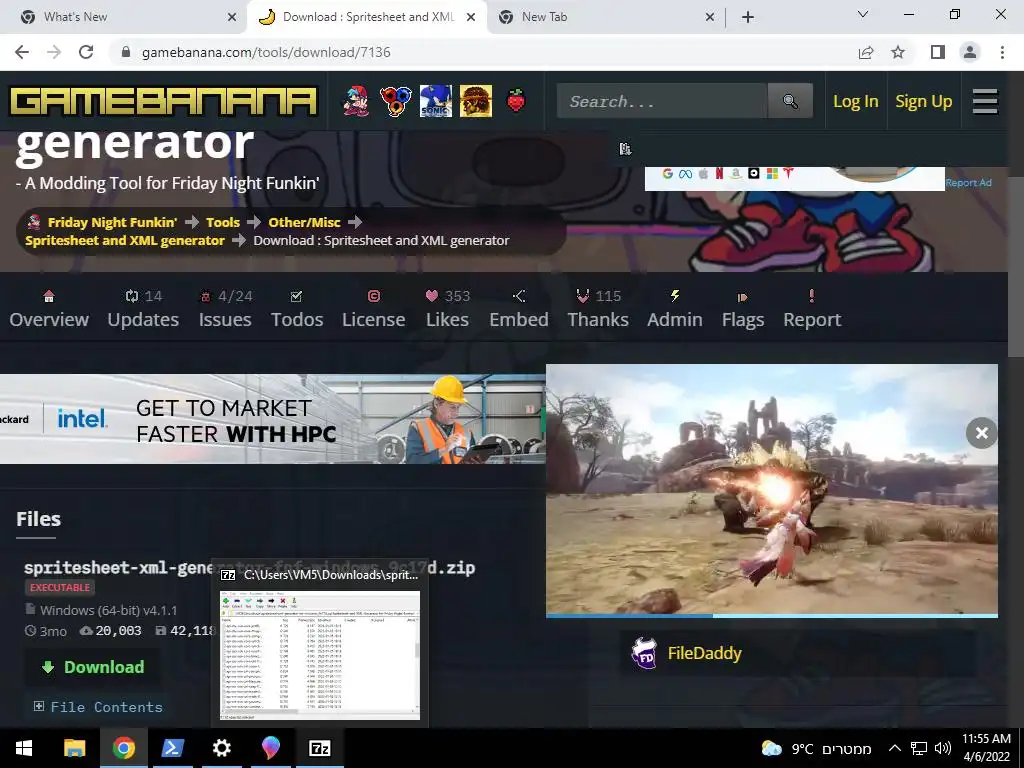Click the FileDaddy link
The height and width of the screenshot is (768, 1024).
tap(704, 653)
